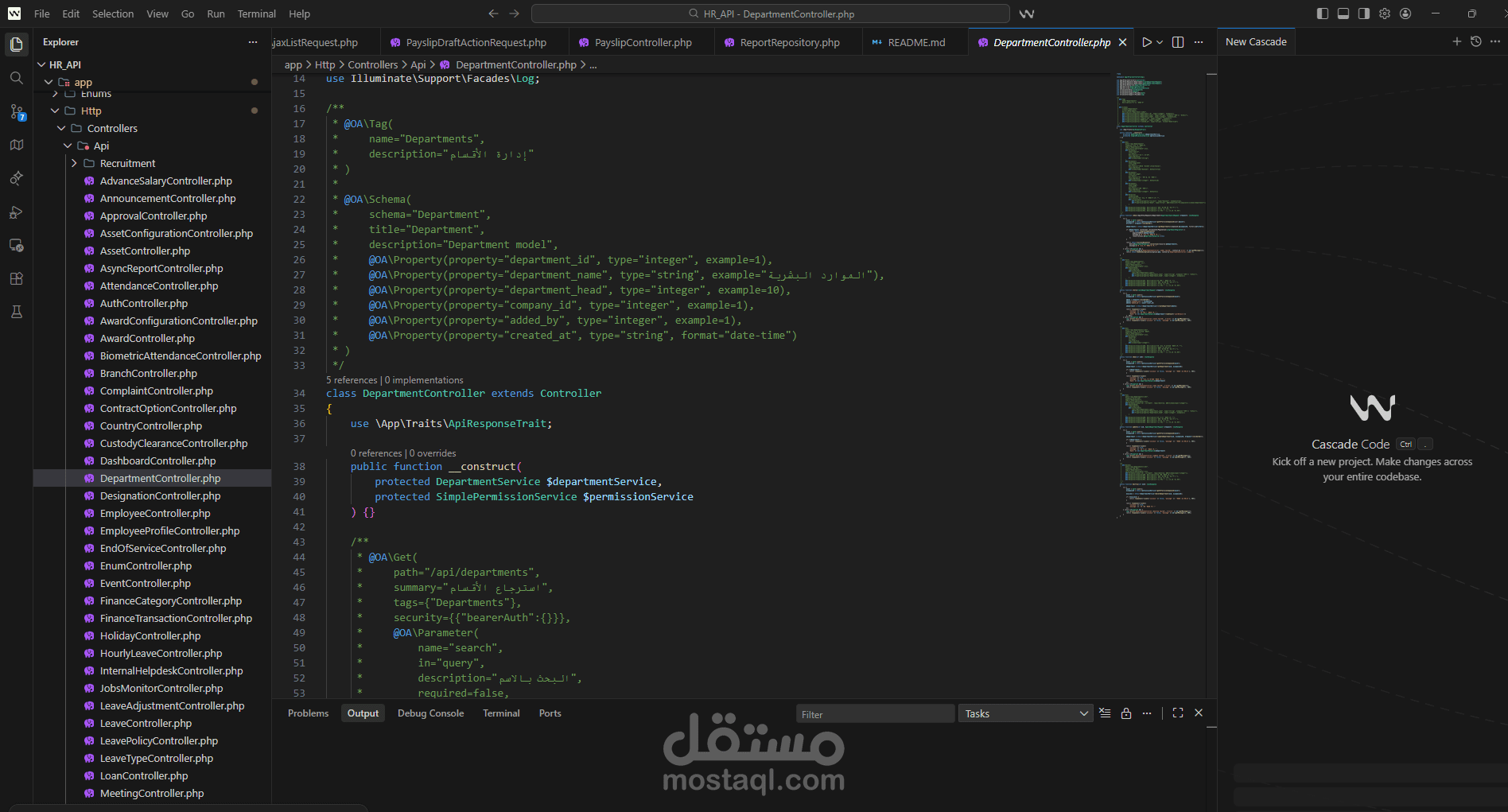Image resolution: width=1508 pixels, height=812 pixels.
Task: Close the bottom panel
Action: 1199,713
